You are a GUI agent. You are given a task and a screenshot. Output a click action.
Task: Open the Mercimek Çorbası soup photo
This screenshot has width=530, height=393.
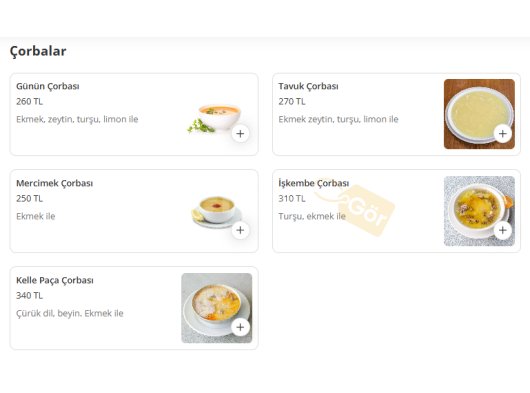point(217,212)
